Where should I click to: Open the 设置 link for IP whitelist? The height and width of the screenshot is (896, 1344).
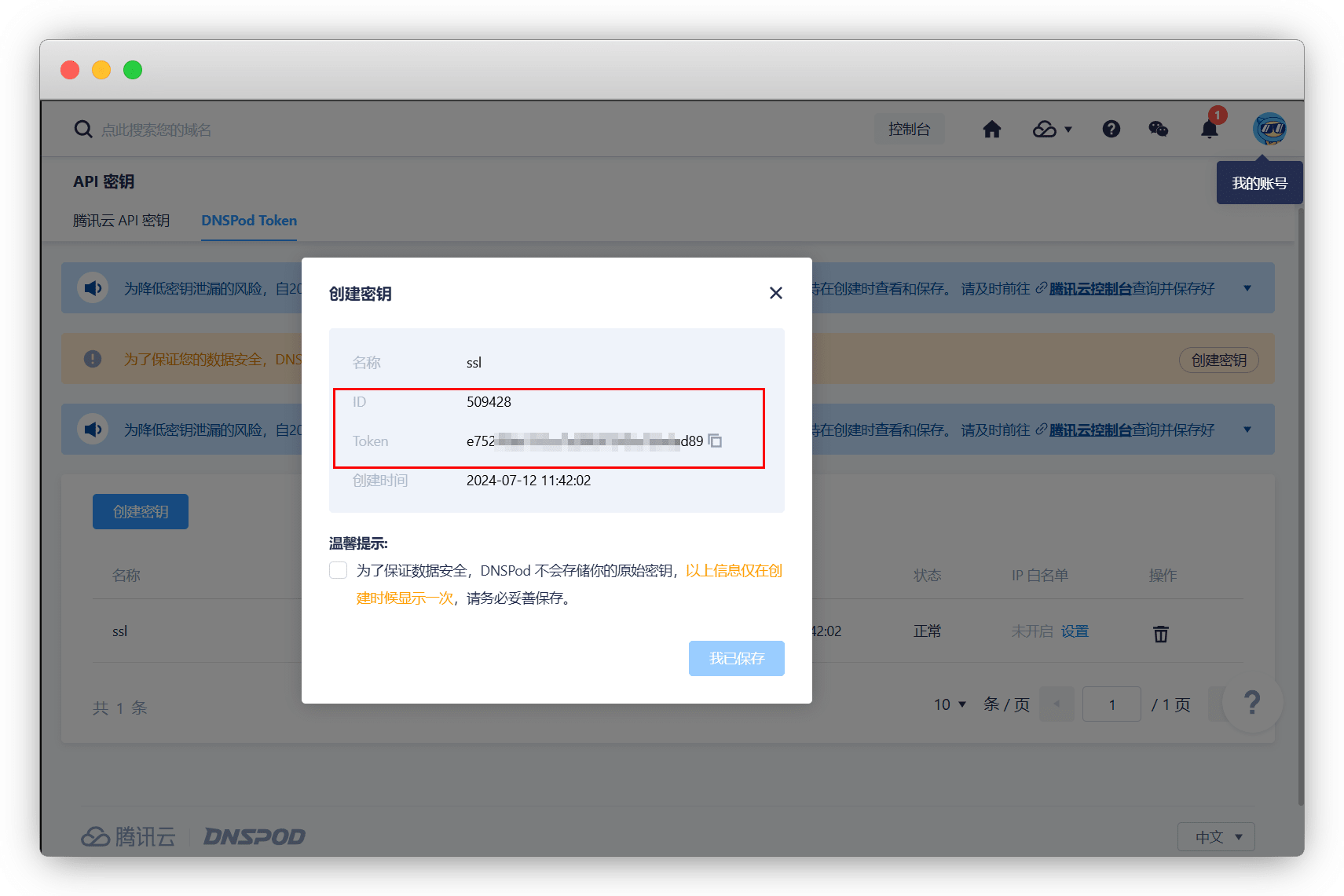[1075, 631]
